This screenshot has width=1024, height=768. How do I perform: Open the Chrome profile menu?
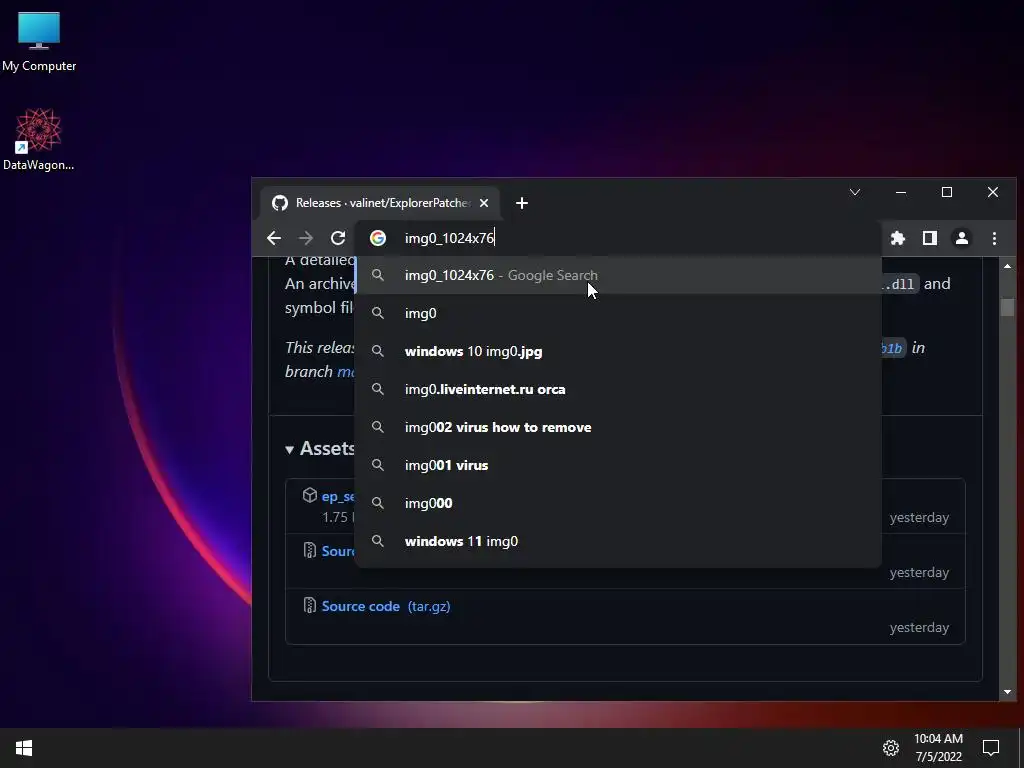(x=962, y=238)
